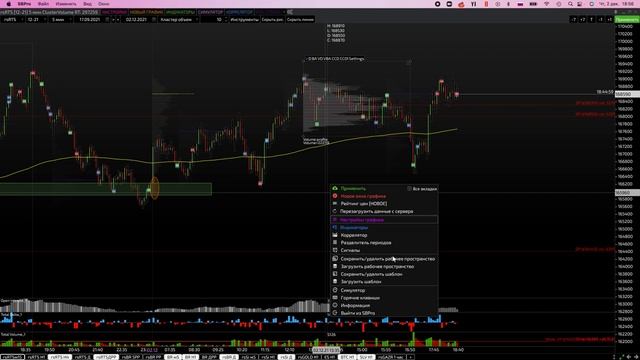
Task: Toggle the 'Все вкладки' checkbox
Action: 409,189
